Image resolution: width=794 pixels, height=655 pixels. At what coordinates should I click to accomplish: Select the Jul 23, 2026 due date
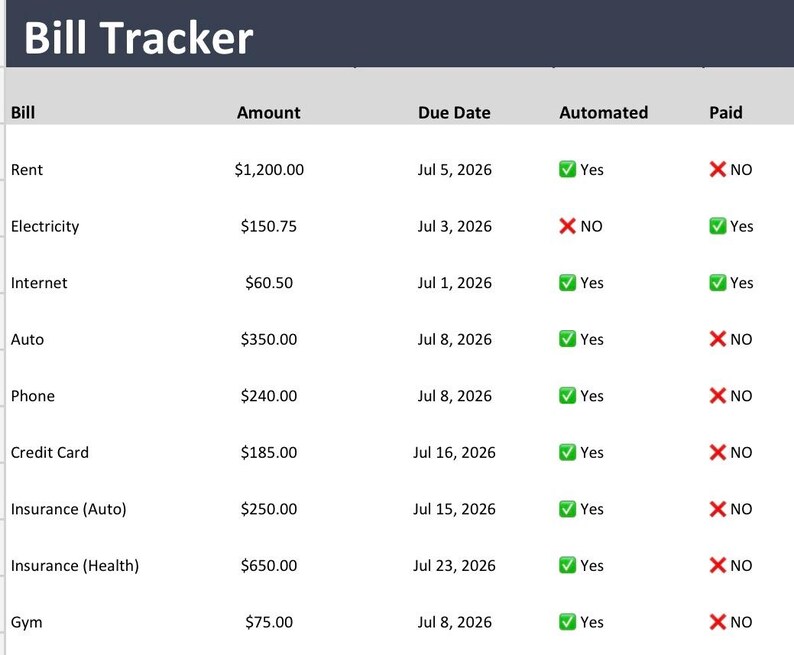coord(454,565)
